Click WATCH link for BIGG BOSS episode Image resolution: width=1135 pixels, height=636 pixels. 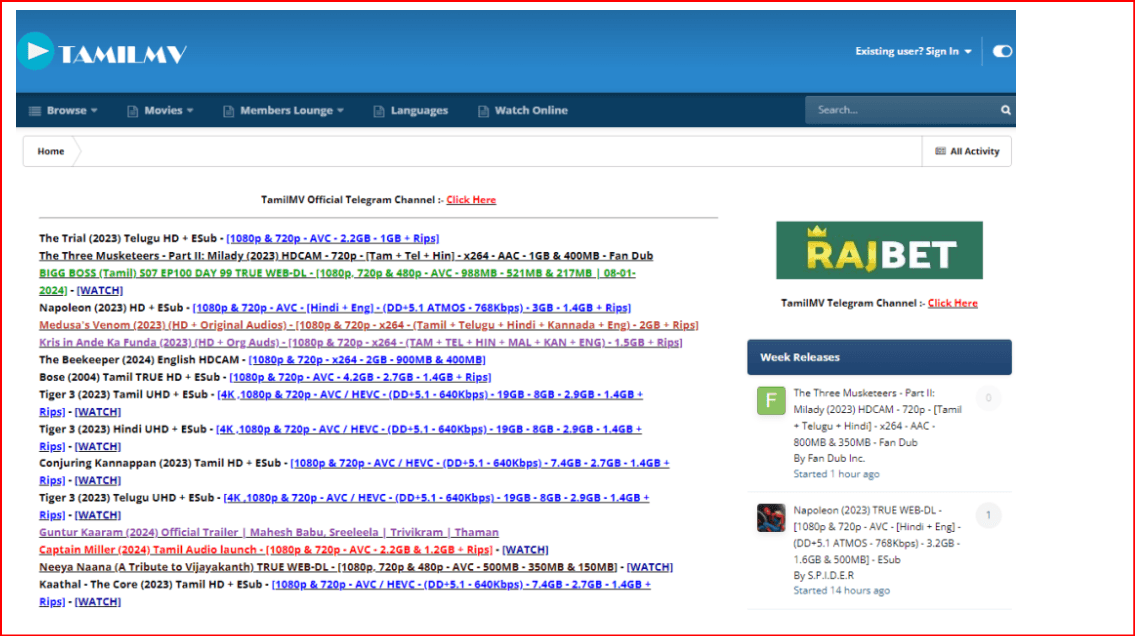[x=100, y=290]
